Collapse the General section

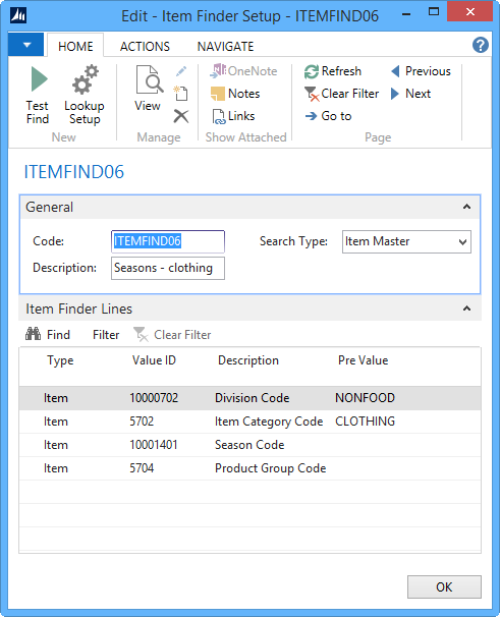467,207
